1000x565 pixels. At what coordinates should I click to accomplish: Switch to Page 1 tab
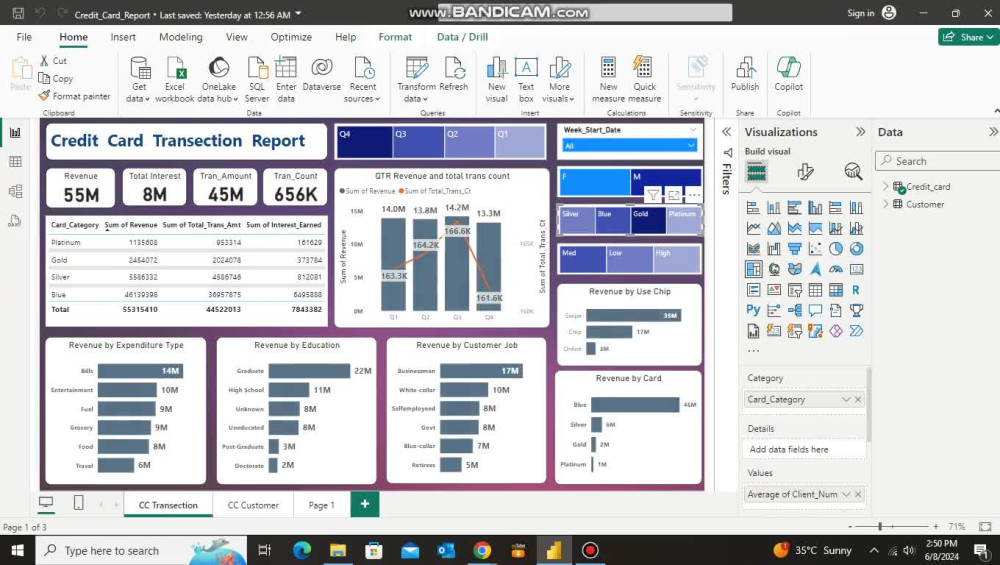321,505
